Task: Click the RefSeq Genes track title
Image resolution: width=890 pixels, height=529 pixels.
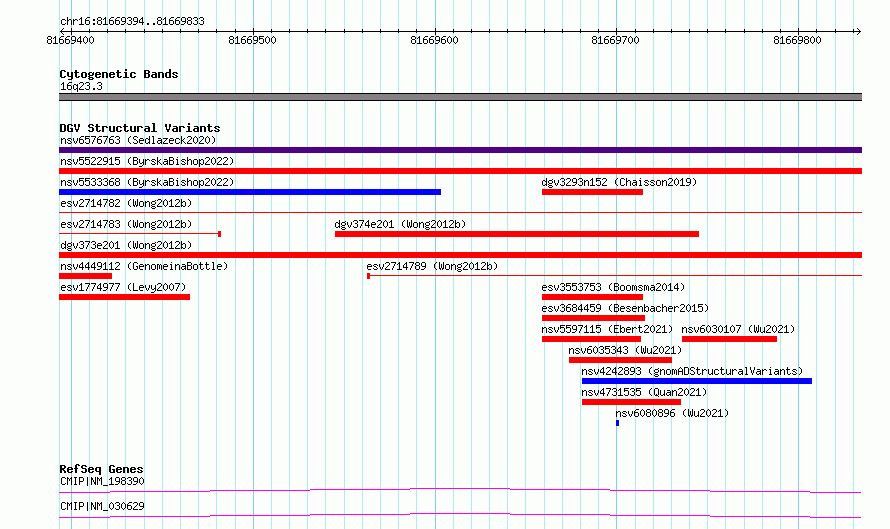Action: (101, 469)
